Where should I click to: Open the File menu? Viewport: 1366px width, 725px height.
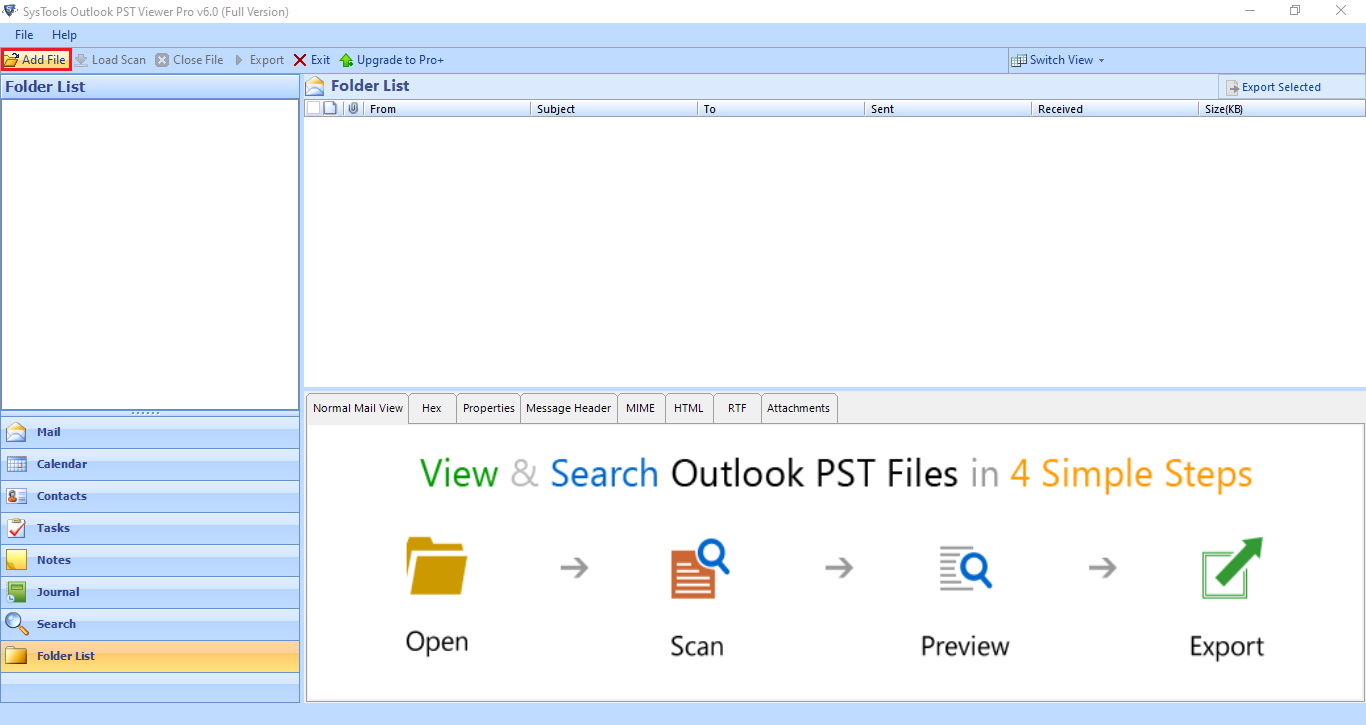(x=24, y=35)
